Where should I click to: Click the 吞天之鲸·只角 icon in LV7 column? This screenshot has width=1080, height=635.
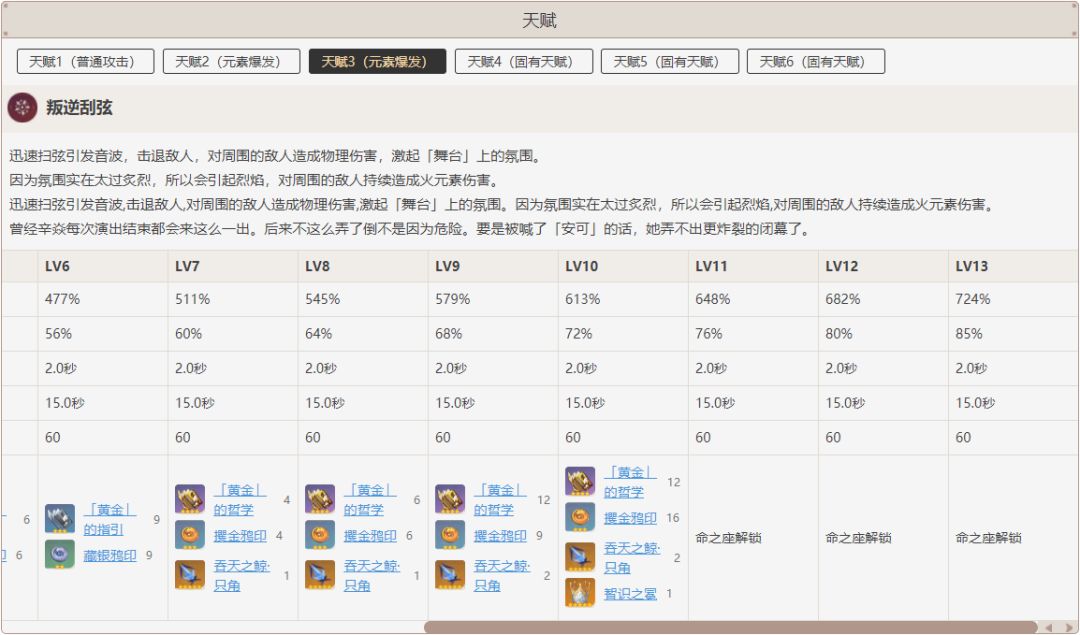click(x=190, y=575)
